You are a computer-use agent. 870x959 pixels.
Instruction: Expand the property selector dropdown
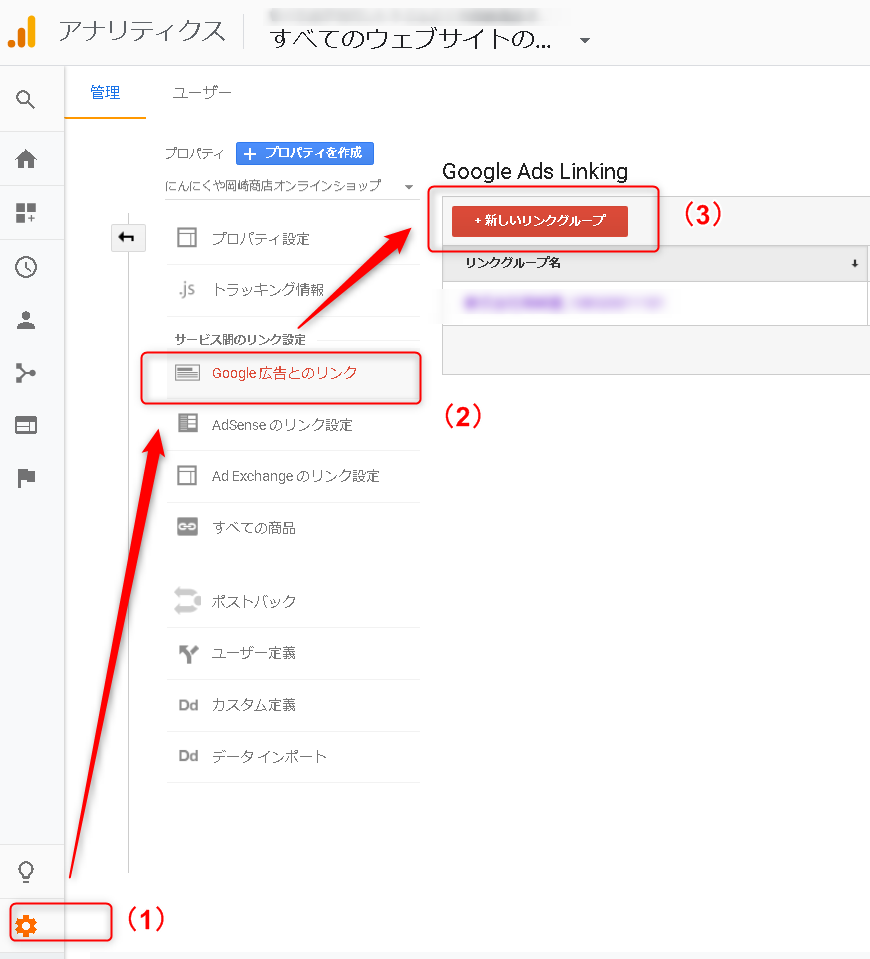408,187
